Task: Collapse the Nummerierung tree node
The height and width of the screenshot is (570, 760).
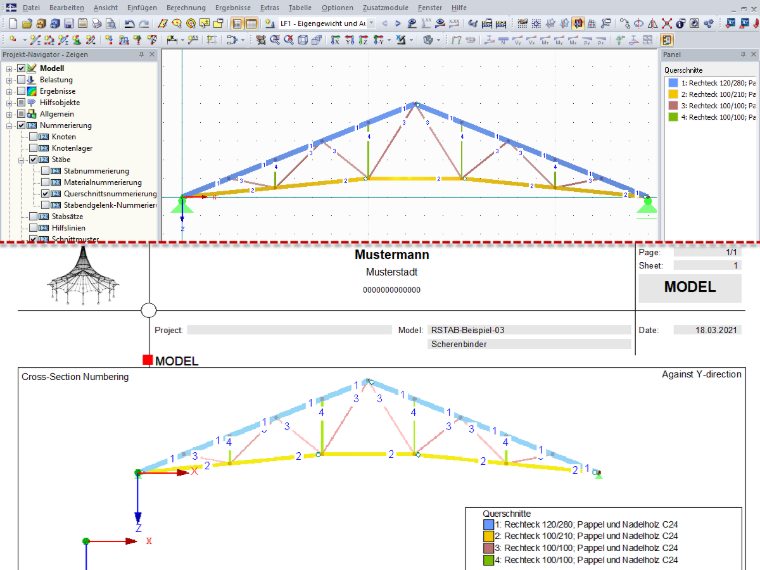Action: 9,125
